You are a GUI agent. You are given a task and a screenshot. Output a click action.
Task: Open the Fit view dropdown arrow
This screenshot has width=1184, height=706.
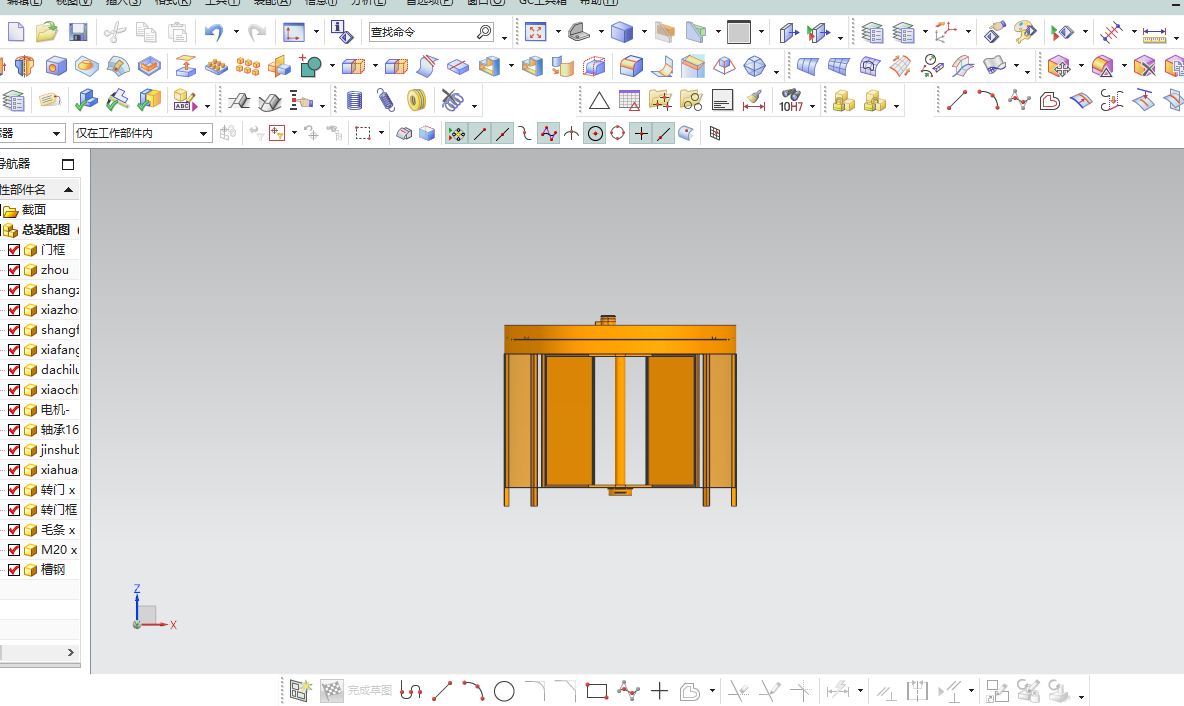tap(558, 32)
